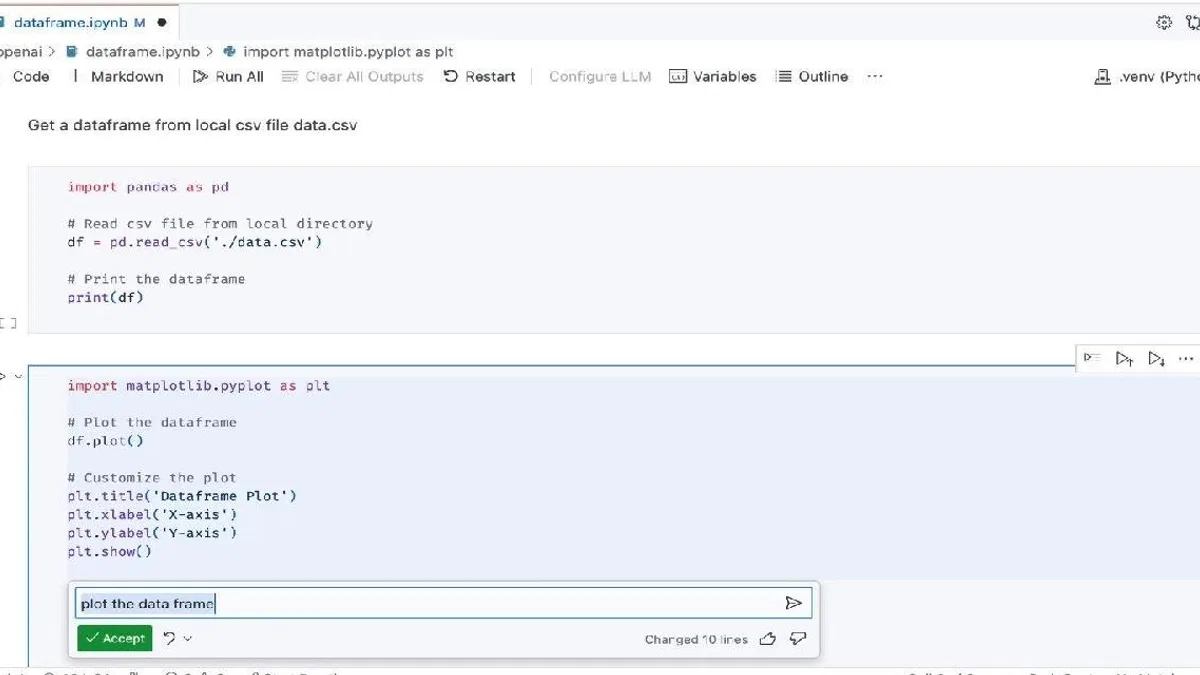
Task: Accept the generated code changes
Action: 115,638
